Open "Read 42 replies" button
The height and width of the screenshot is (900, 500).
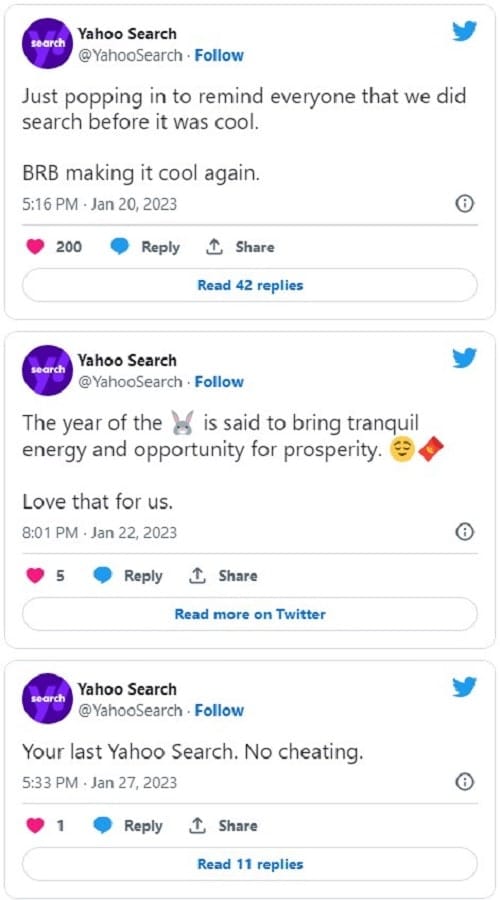250,285
